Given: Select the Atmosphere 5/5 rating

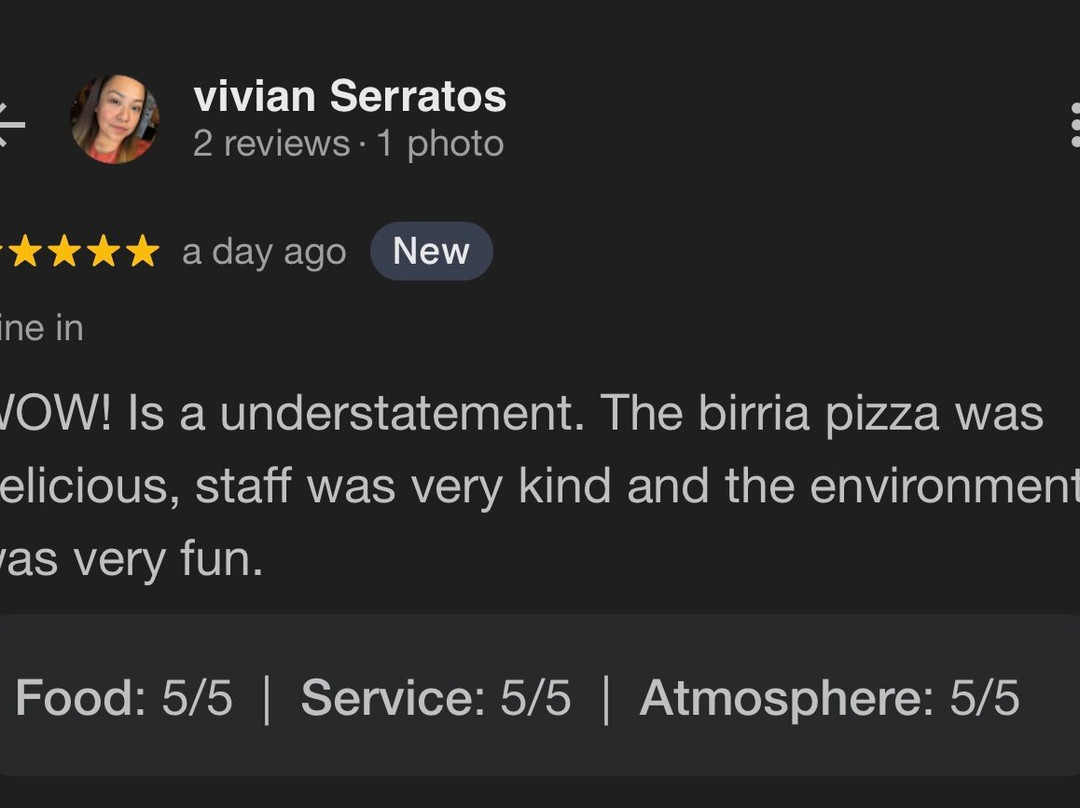Looking at the screenshot, I should tap(829, 697).
